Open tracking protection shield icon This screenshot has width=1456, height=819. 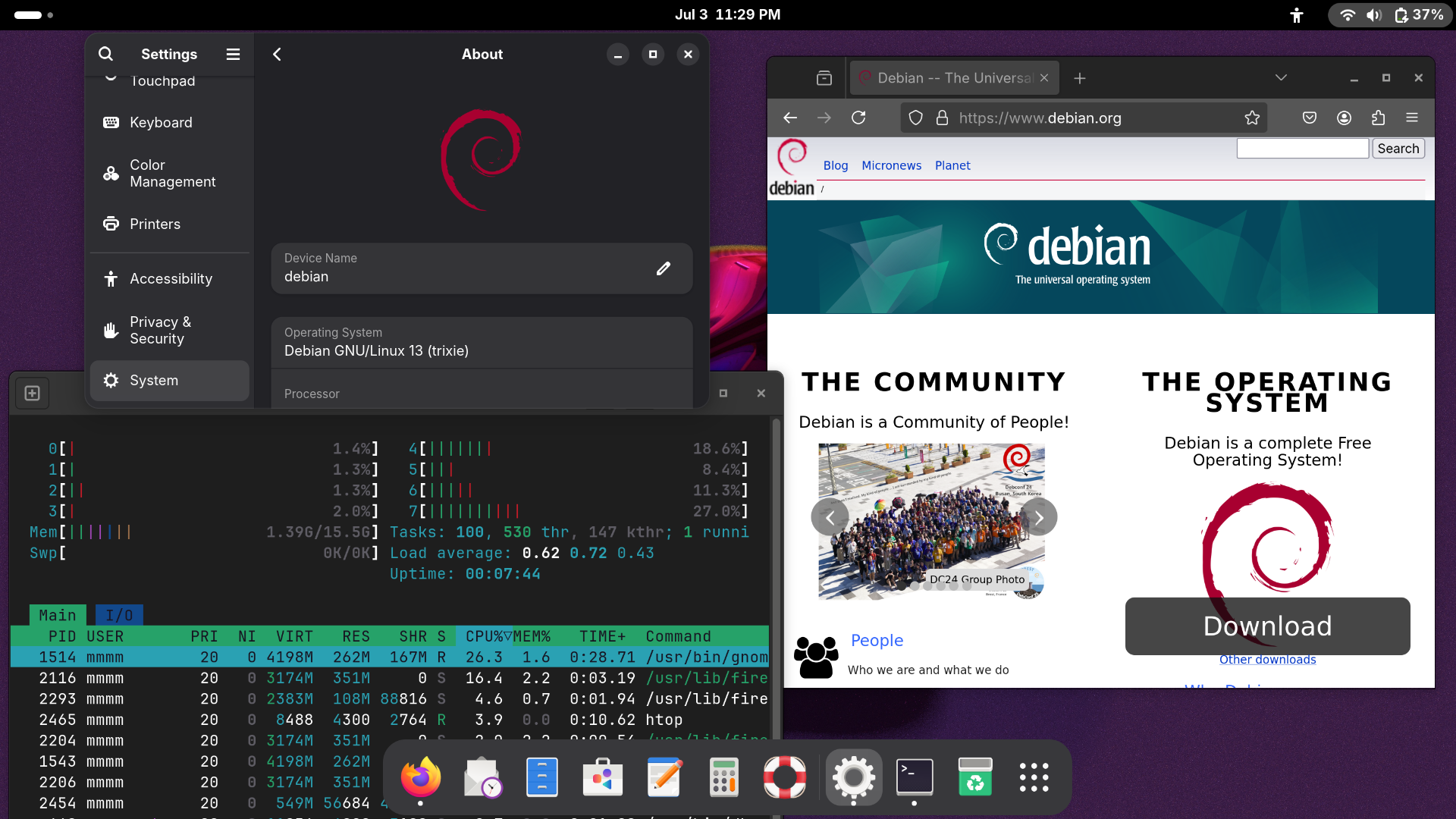916,118
